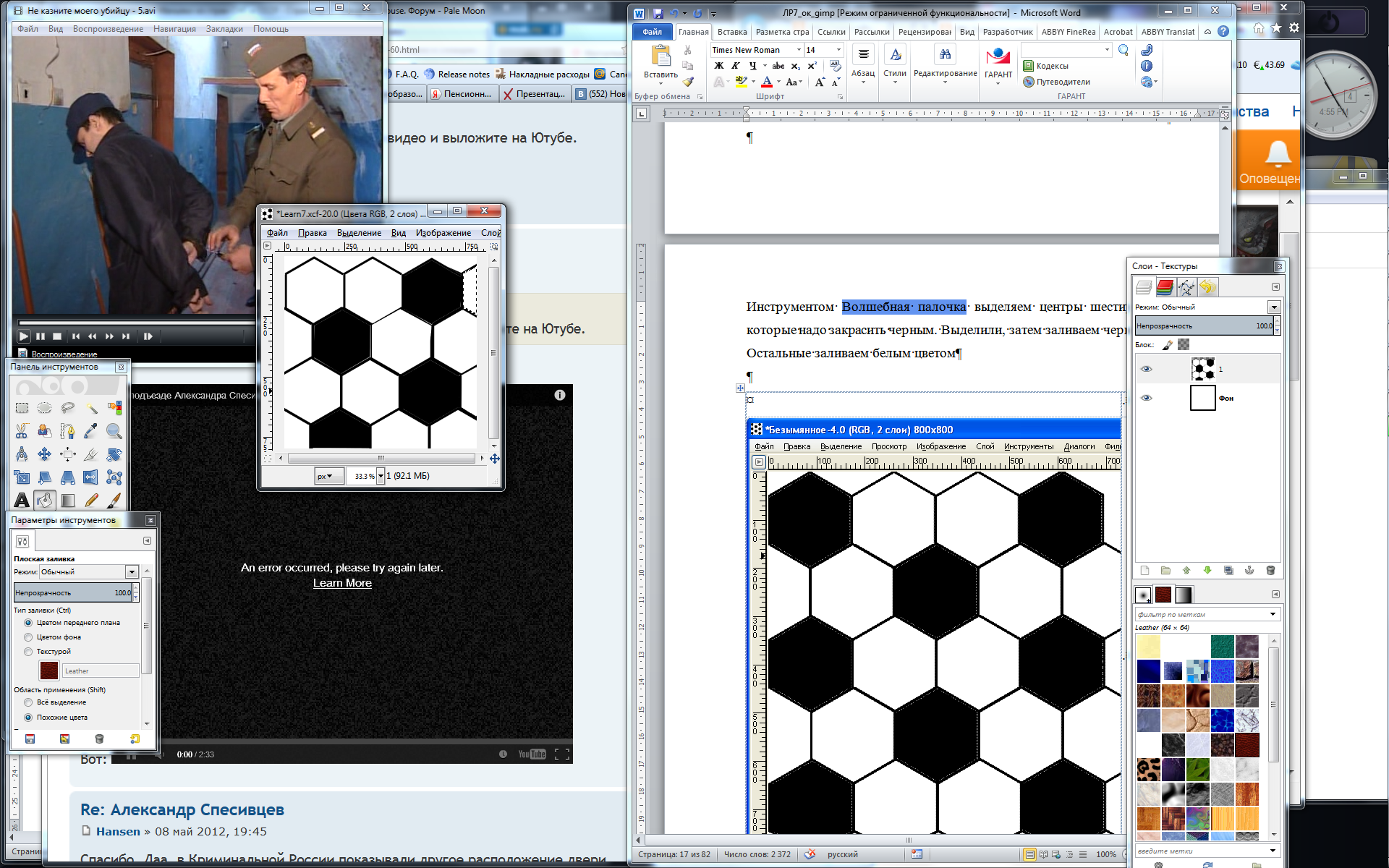Open the zoom 33.3% dropdown in GIMP

381,476
